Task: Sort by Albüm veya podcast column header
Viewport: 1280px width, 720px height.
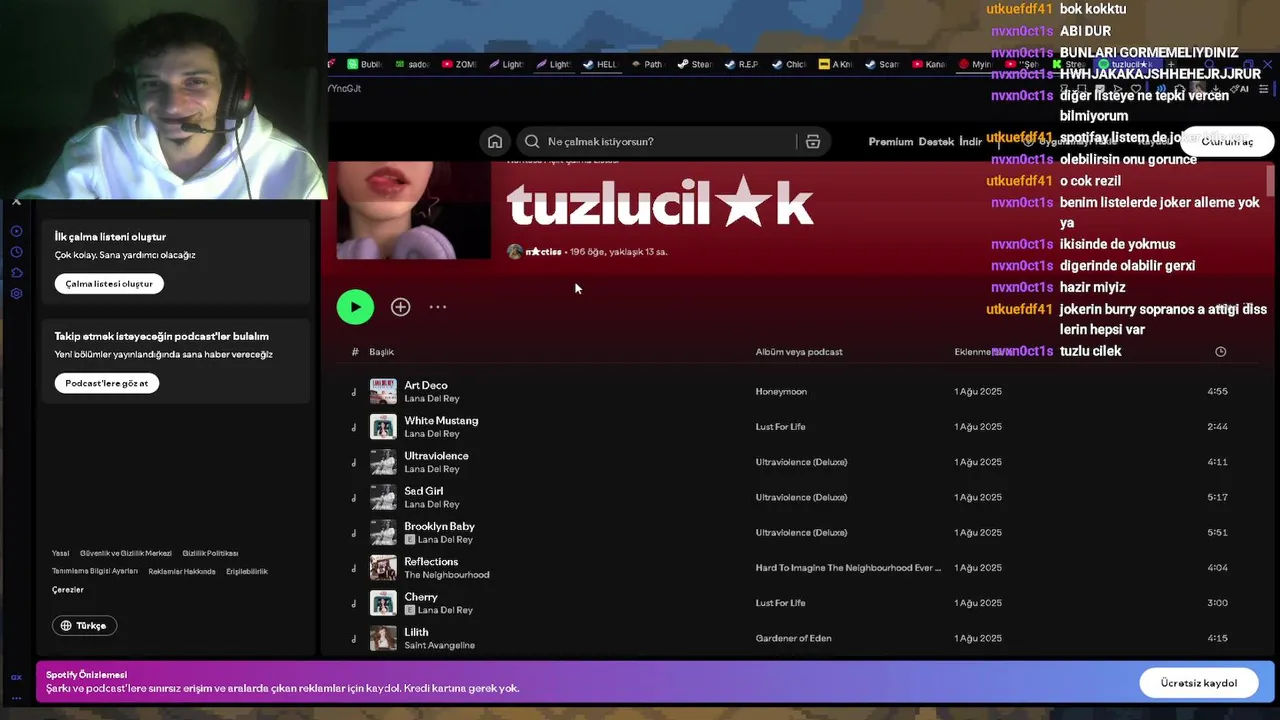Action: click(799, 352)
